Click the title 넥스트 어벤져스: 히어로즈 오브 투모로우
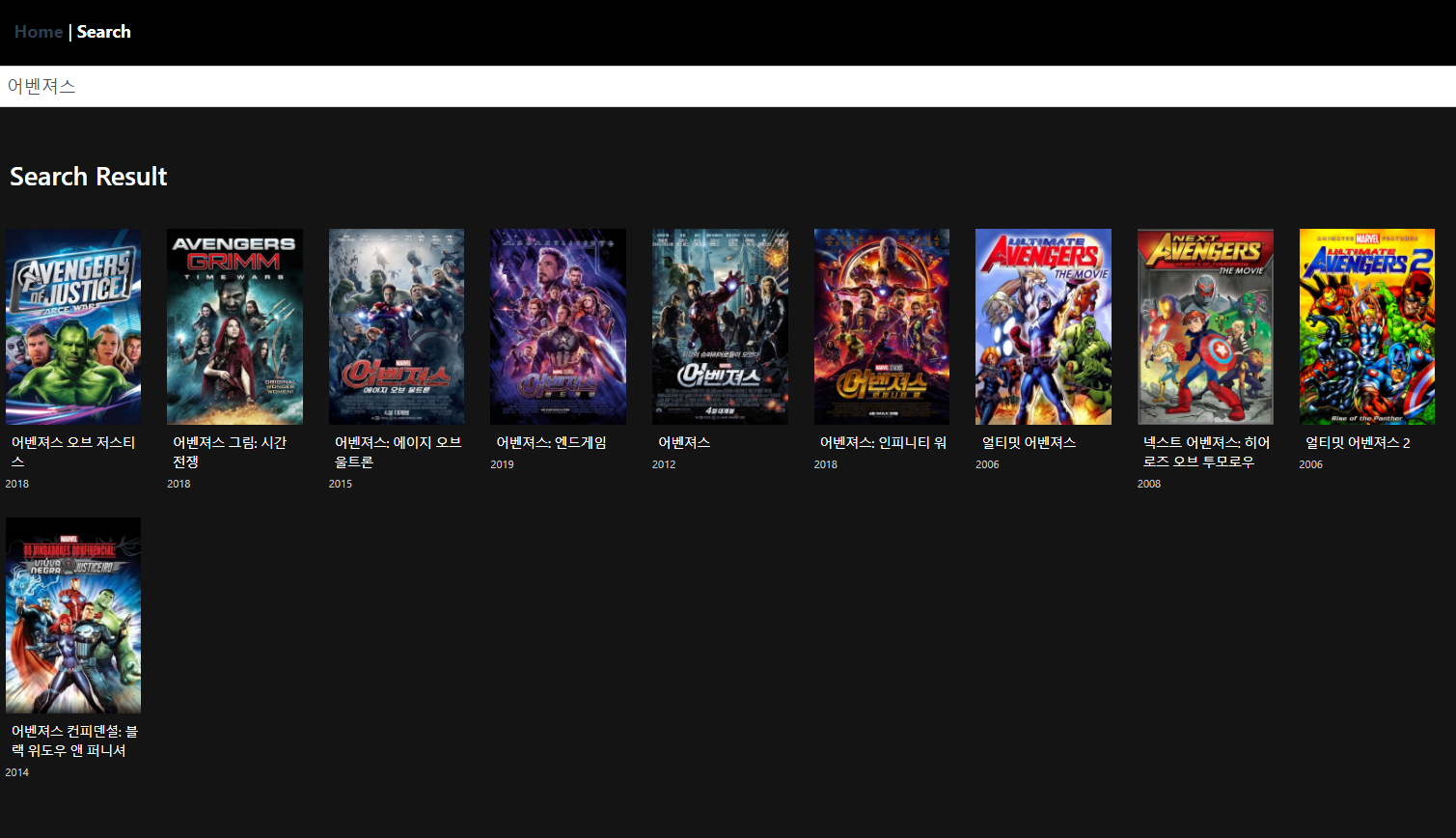1456x838 pixels. pyautogui.click(x=1206, y=452)
